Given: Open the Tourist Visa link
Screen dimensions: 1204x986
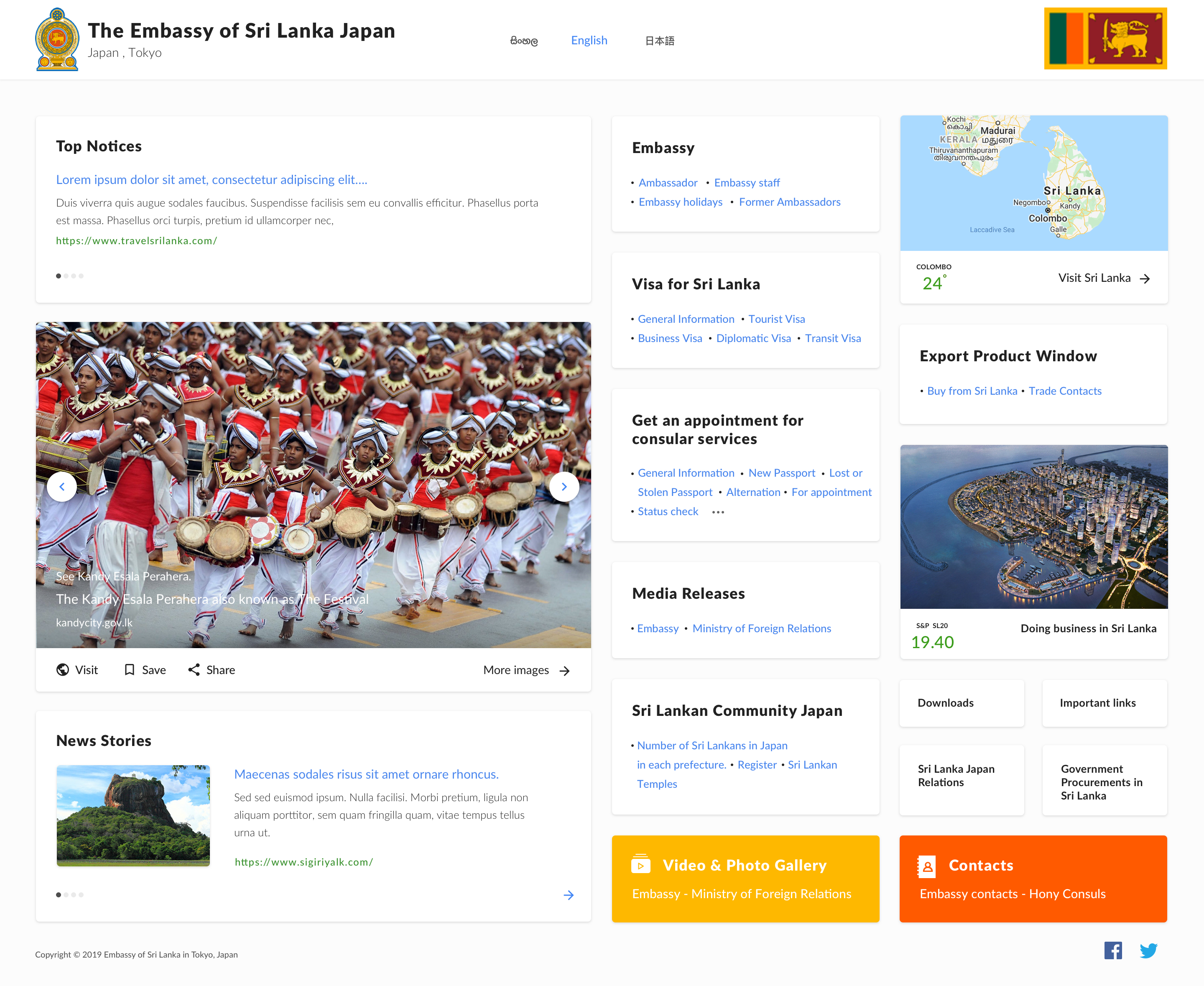Looking at the screenshot, I should tap(776, 319).
